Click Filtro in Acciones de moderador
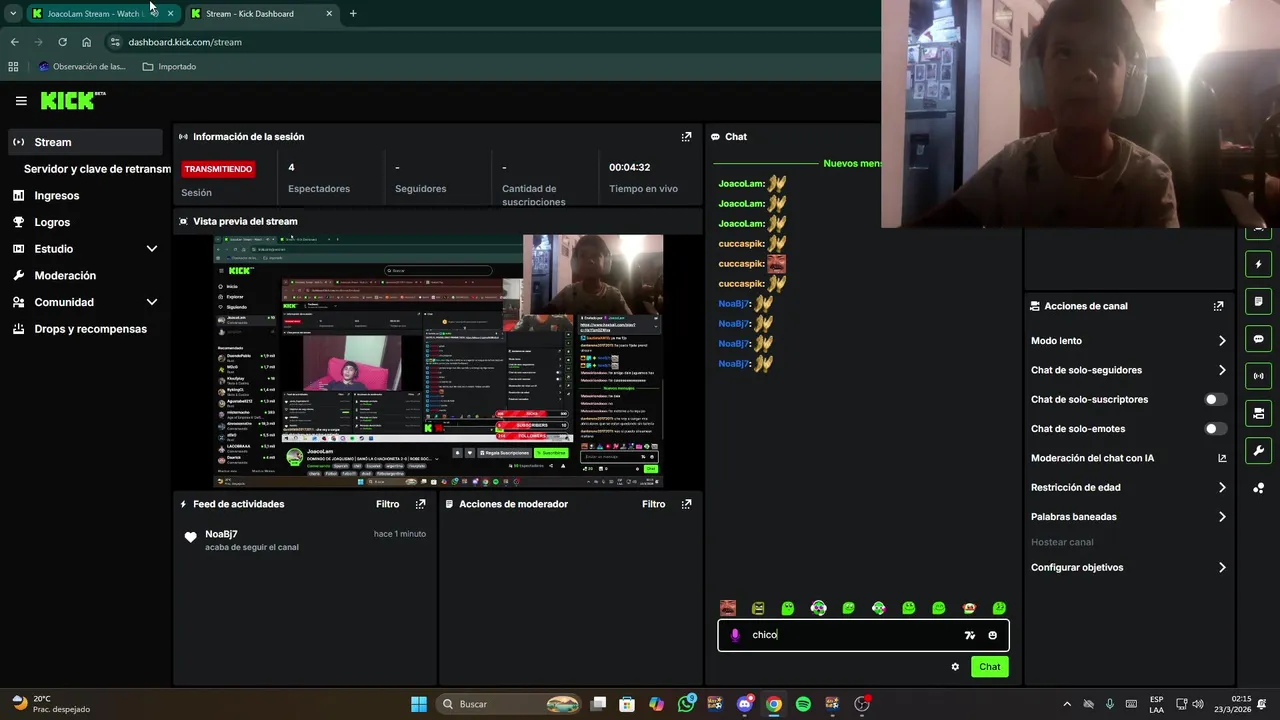The image size is (1280, 720). [654, 504]
